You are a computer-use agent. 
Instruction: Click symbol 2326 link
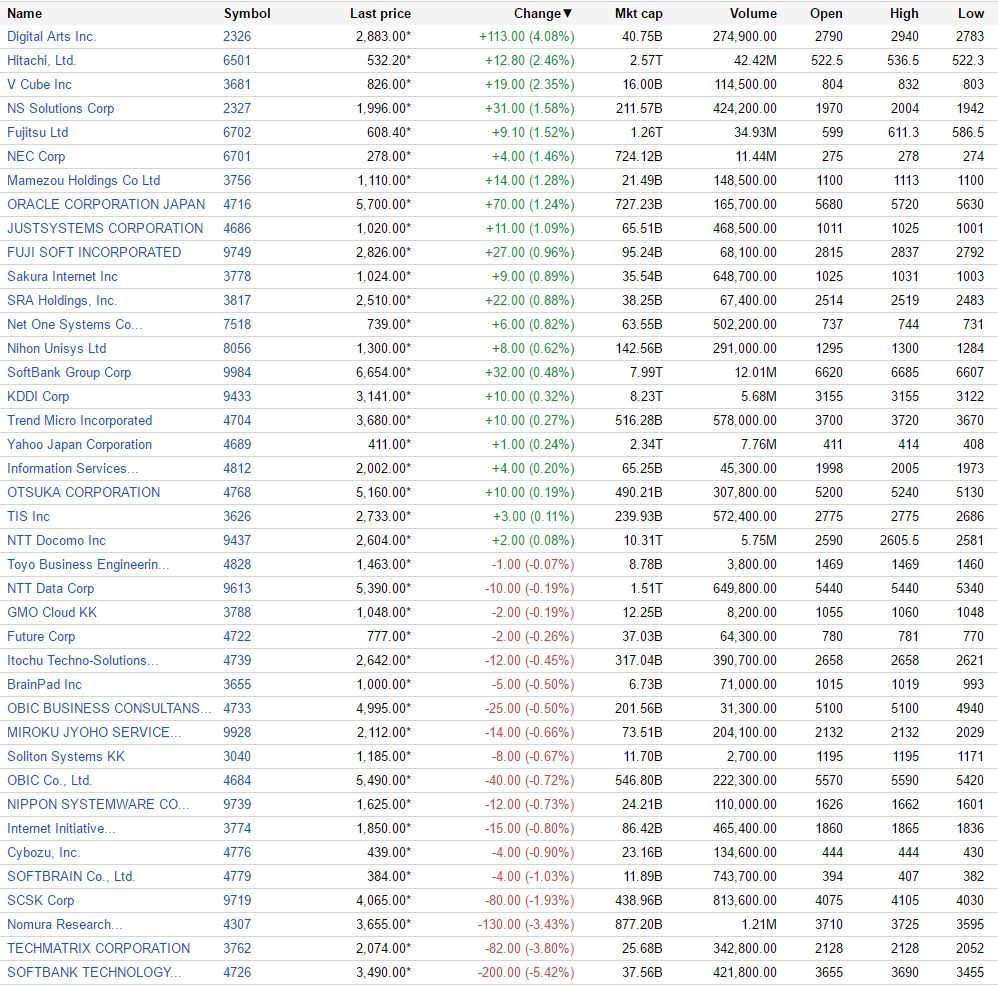237,37
